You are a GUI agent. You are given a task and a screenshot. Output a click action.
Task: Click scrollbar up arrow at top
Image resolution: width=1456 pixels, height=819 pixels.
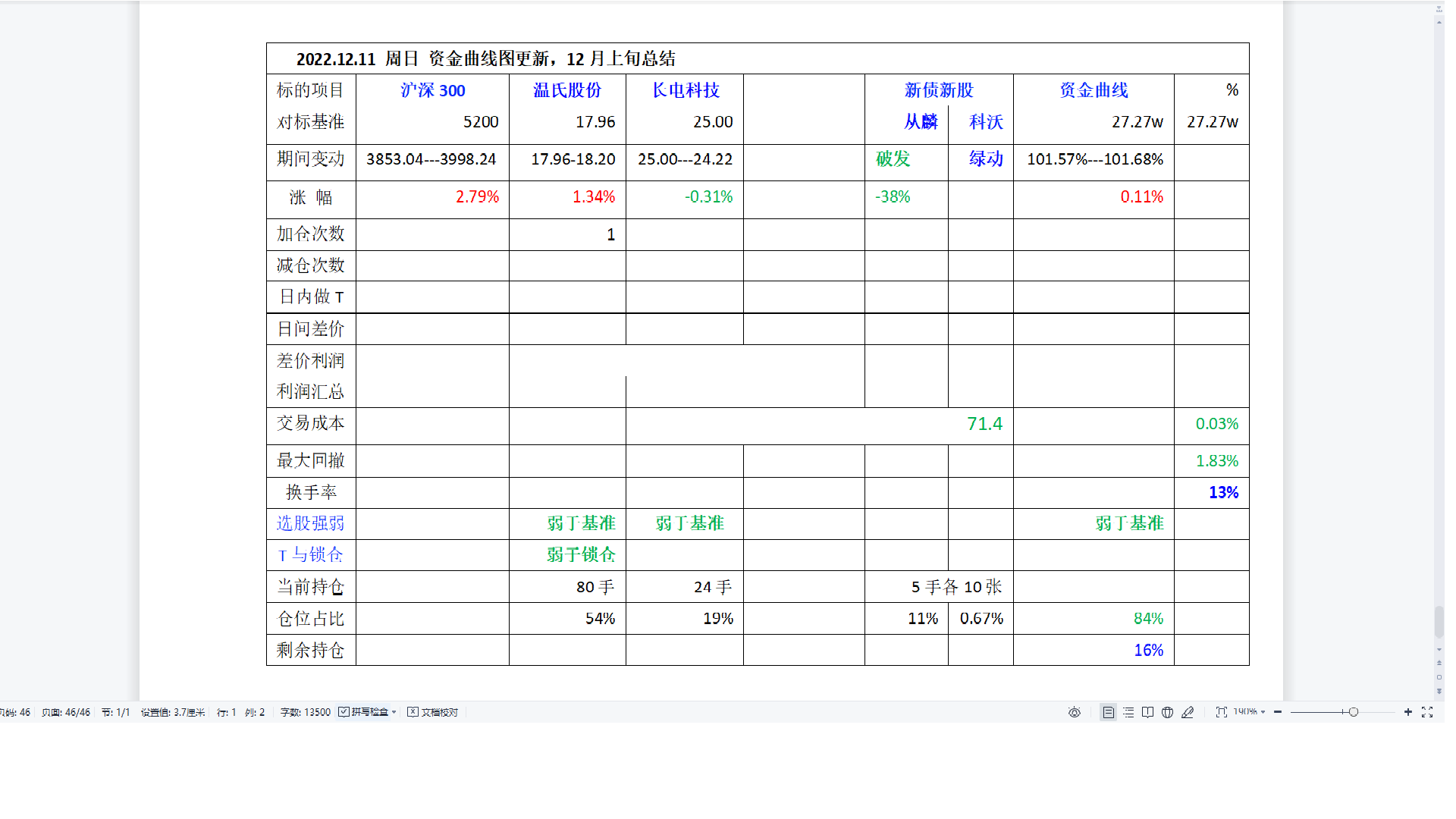click(1439, 22)
